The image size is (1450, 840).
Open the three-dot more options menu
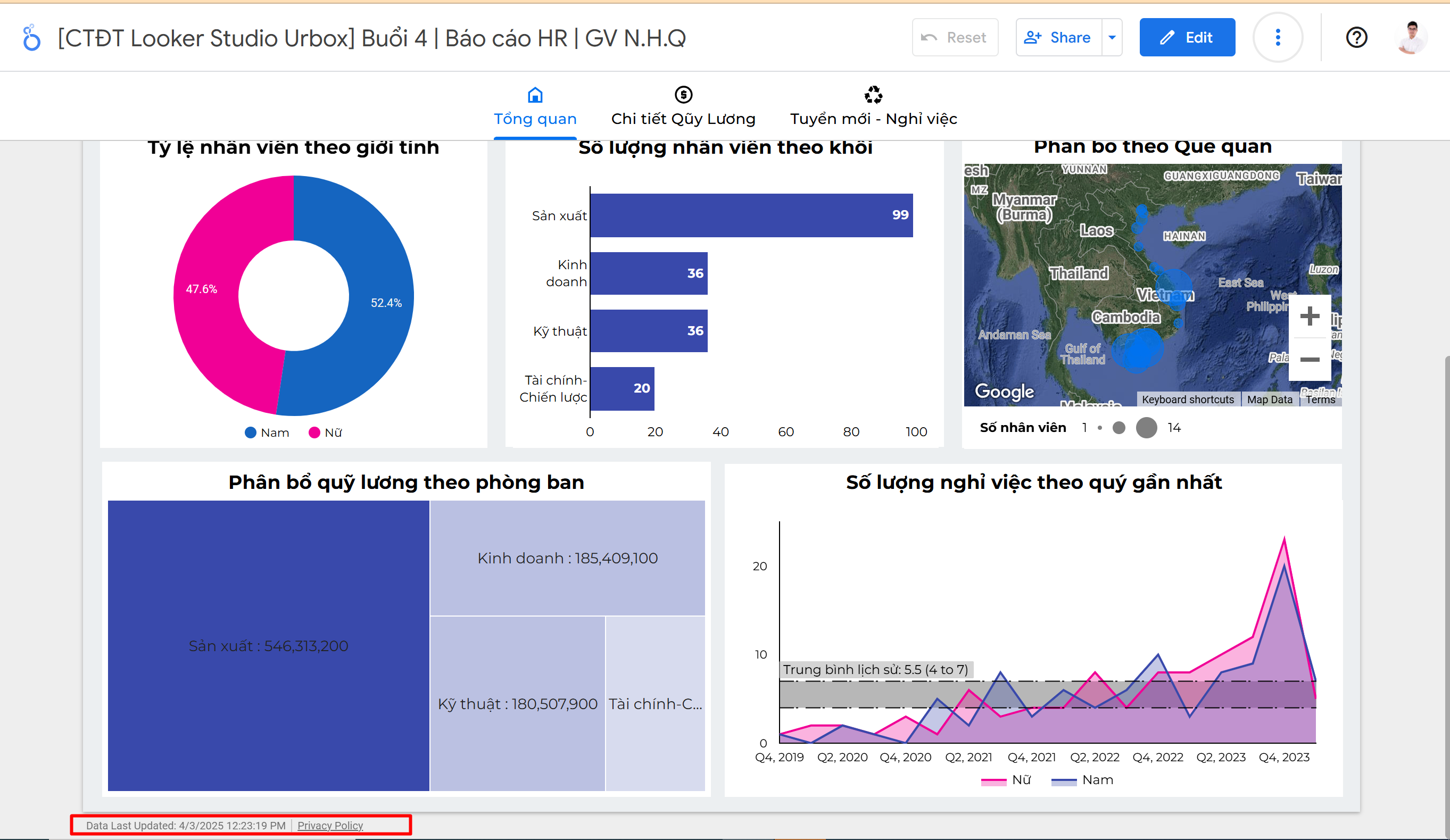(1278, 38)
